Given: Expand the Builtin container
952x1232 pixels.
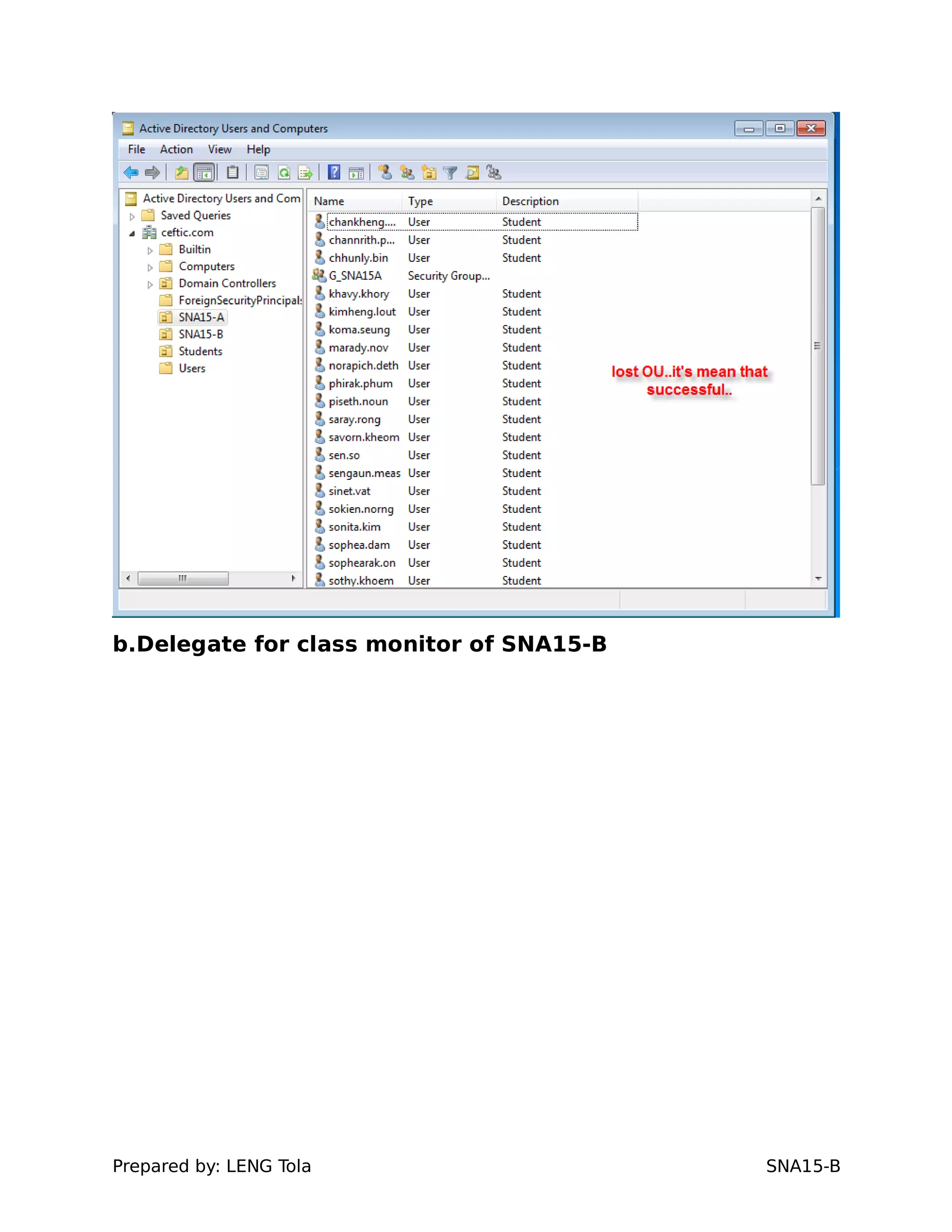Looking at the screenshot, I should 150,251.
